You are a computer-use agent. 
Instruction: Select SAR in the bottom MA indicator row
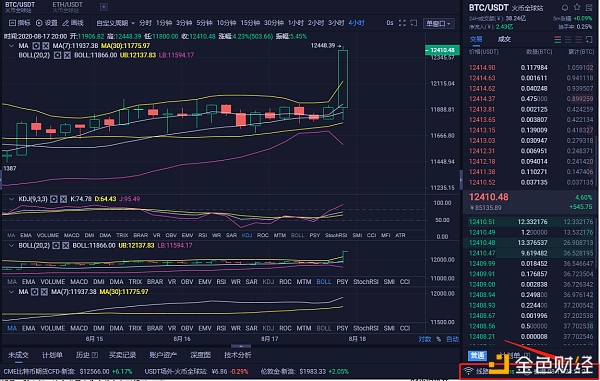pos(251,328)
